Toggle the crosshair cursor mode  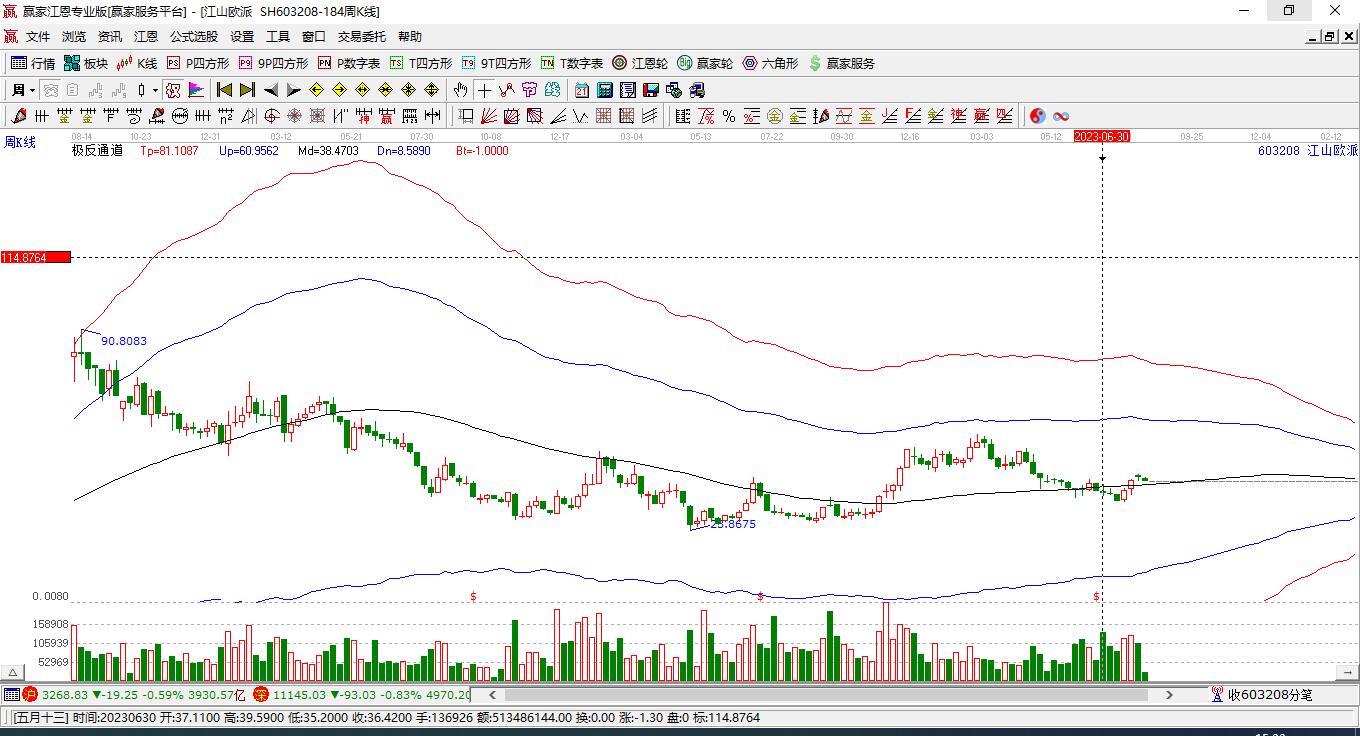(484, 90)
